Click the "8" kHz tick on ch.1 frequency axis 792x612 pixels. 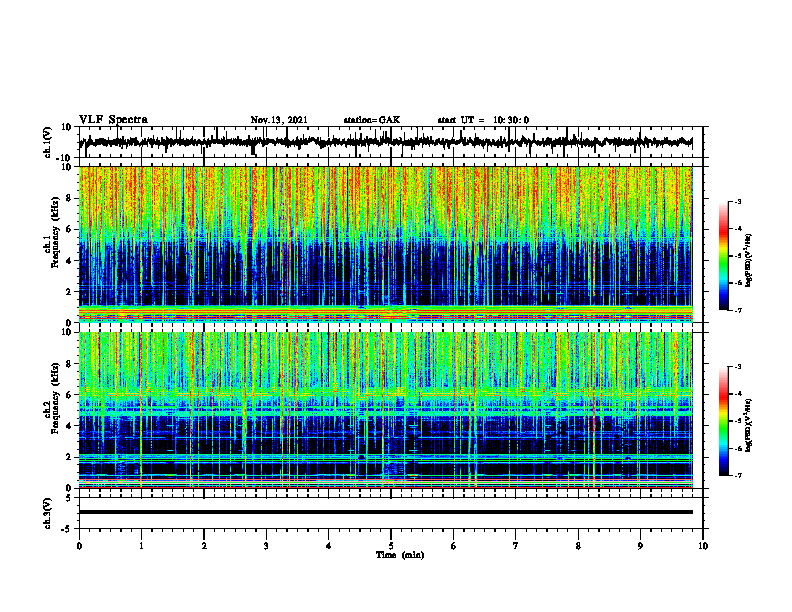pos(69,198)
